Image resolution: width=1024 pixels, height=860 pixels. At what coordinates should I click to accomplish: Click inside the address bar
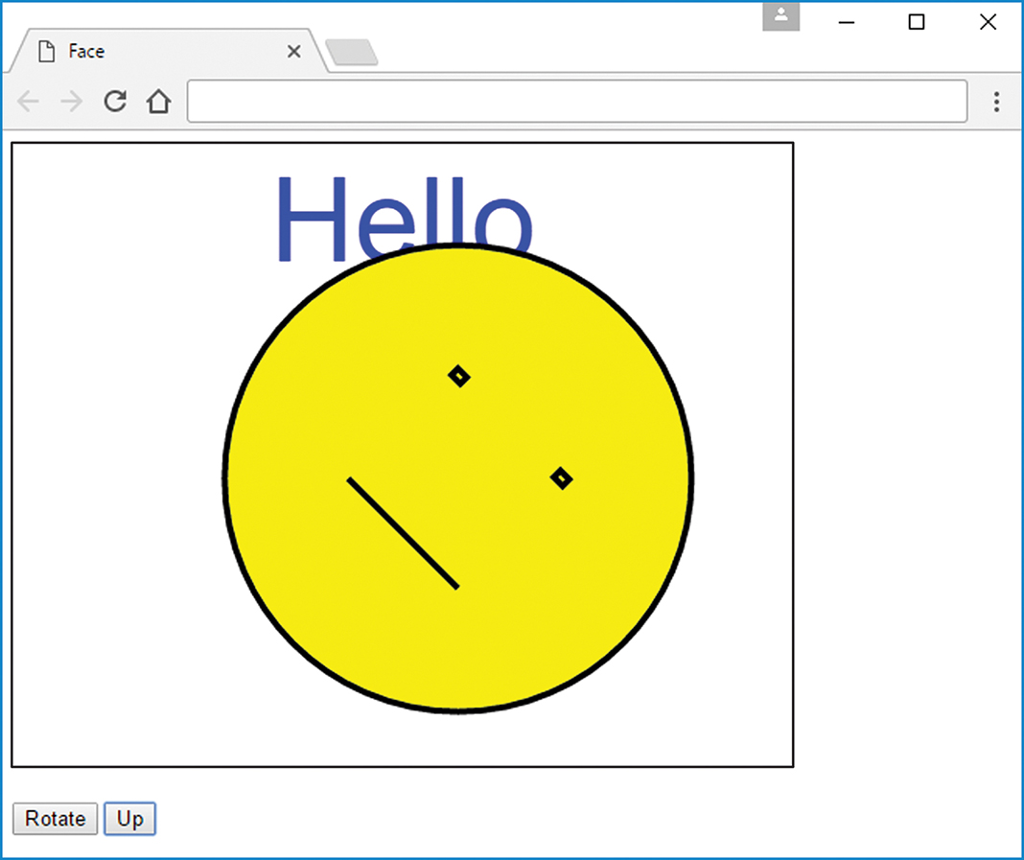click(x=580, y=101)
